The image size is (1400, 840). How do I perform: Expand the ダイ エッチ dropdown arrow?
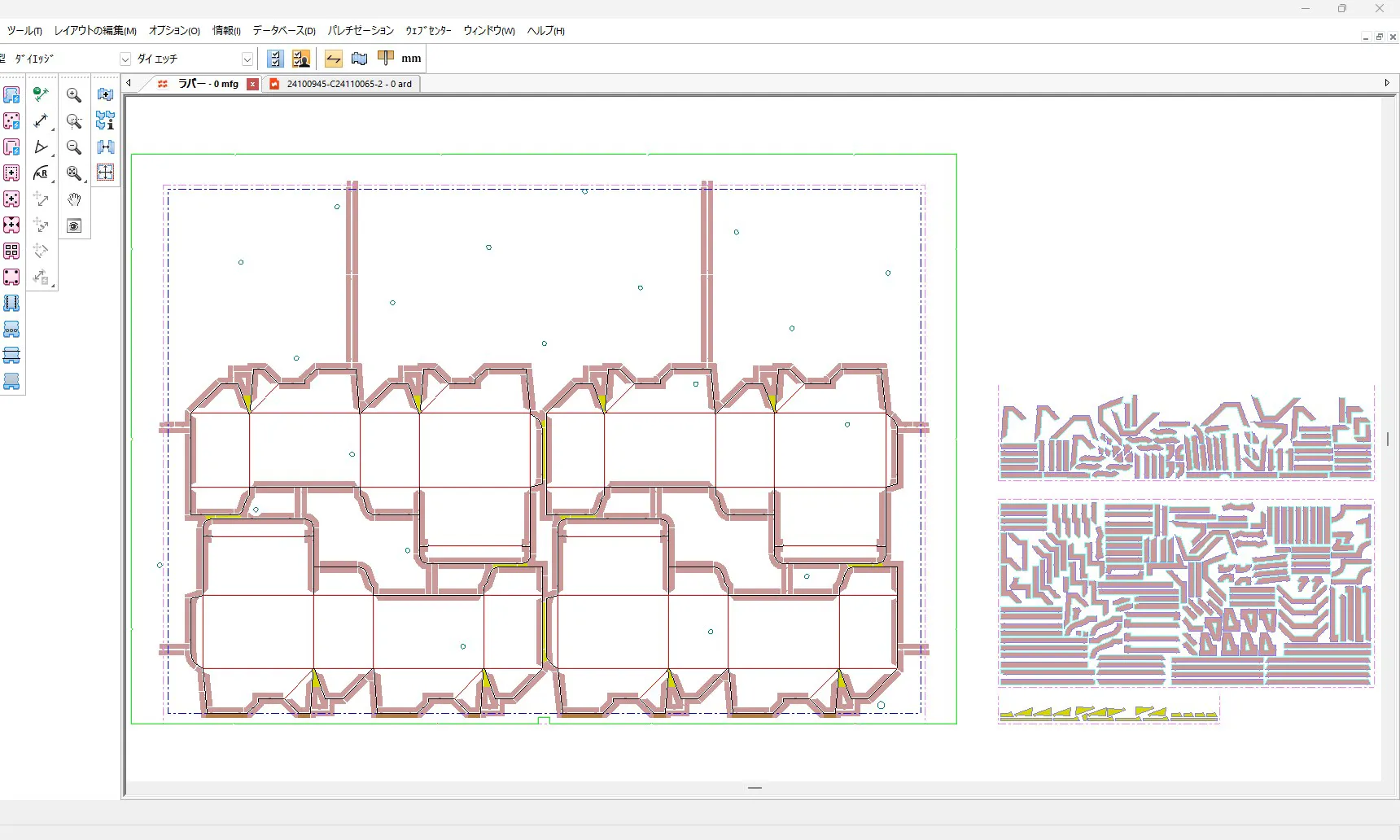247,59
